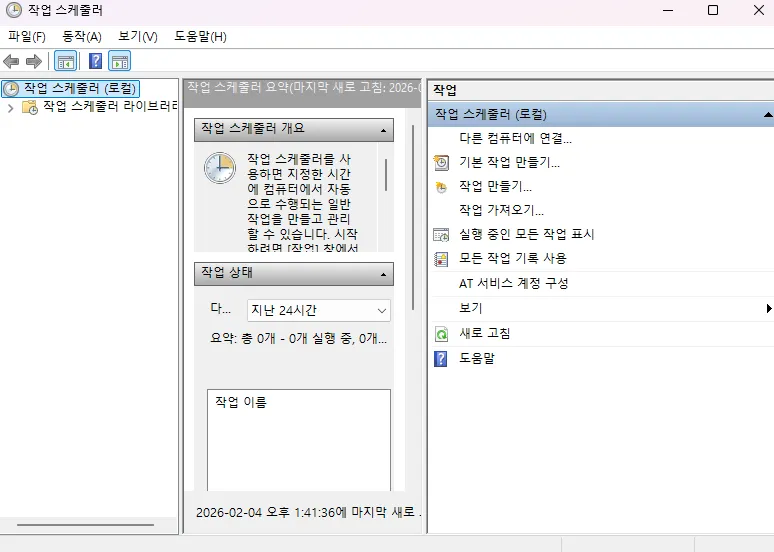The width and height of the screenshot is (774, 552).
Task: Click the Task Scheduler title bar app icon
Action: point(14,10)
